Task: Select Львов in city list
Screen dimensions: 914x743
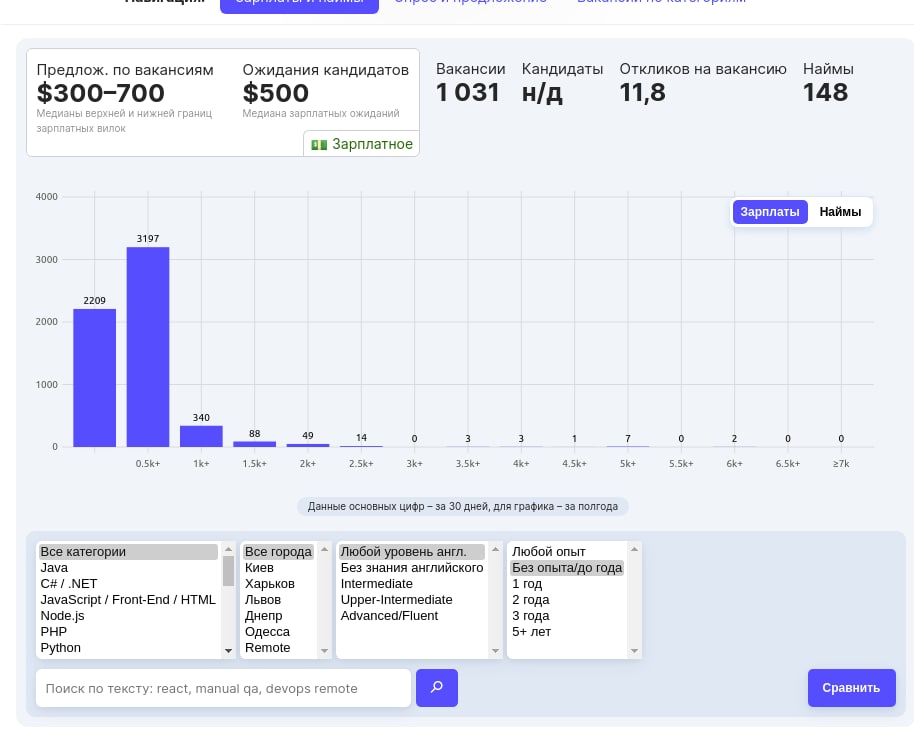Action: pos(279,600)
